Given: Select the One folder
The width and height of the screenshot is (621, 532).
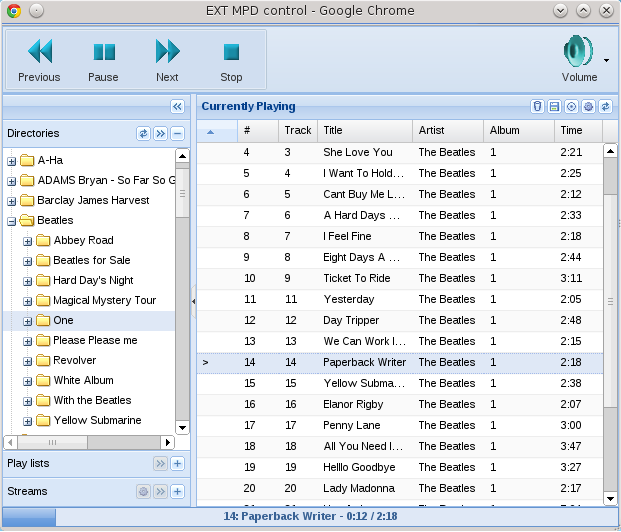Looking at the screenshot, I should 63,320.
